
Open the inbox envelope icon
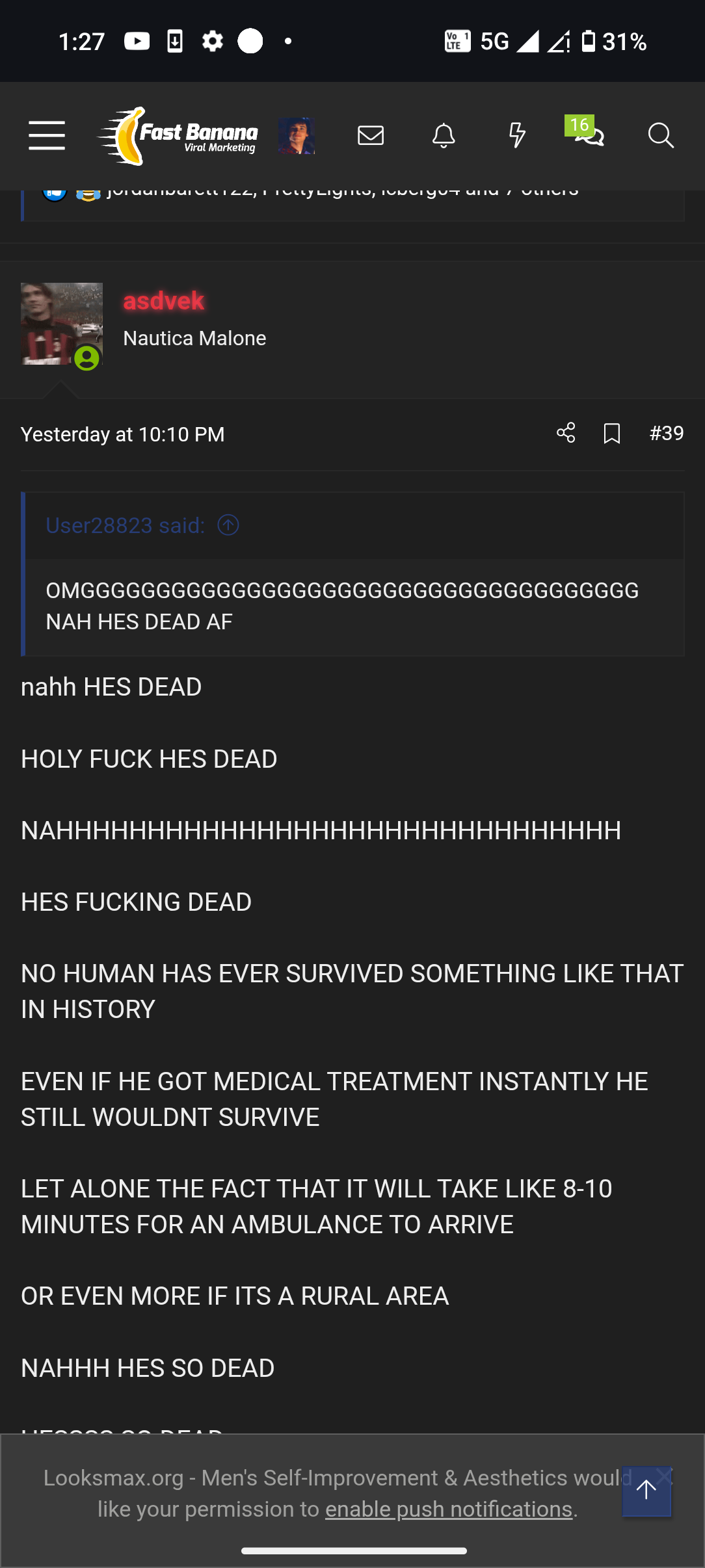click(371, 135)
